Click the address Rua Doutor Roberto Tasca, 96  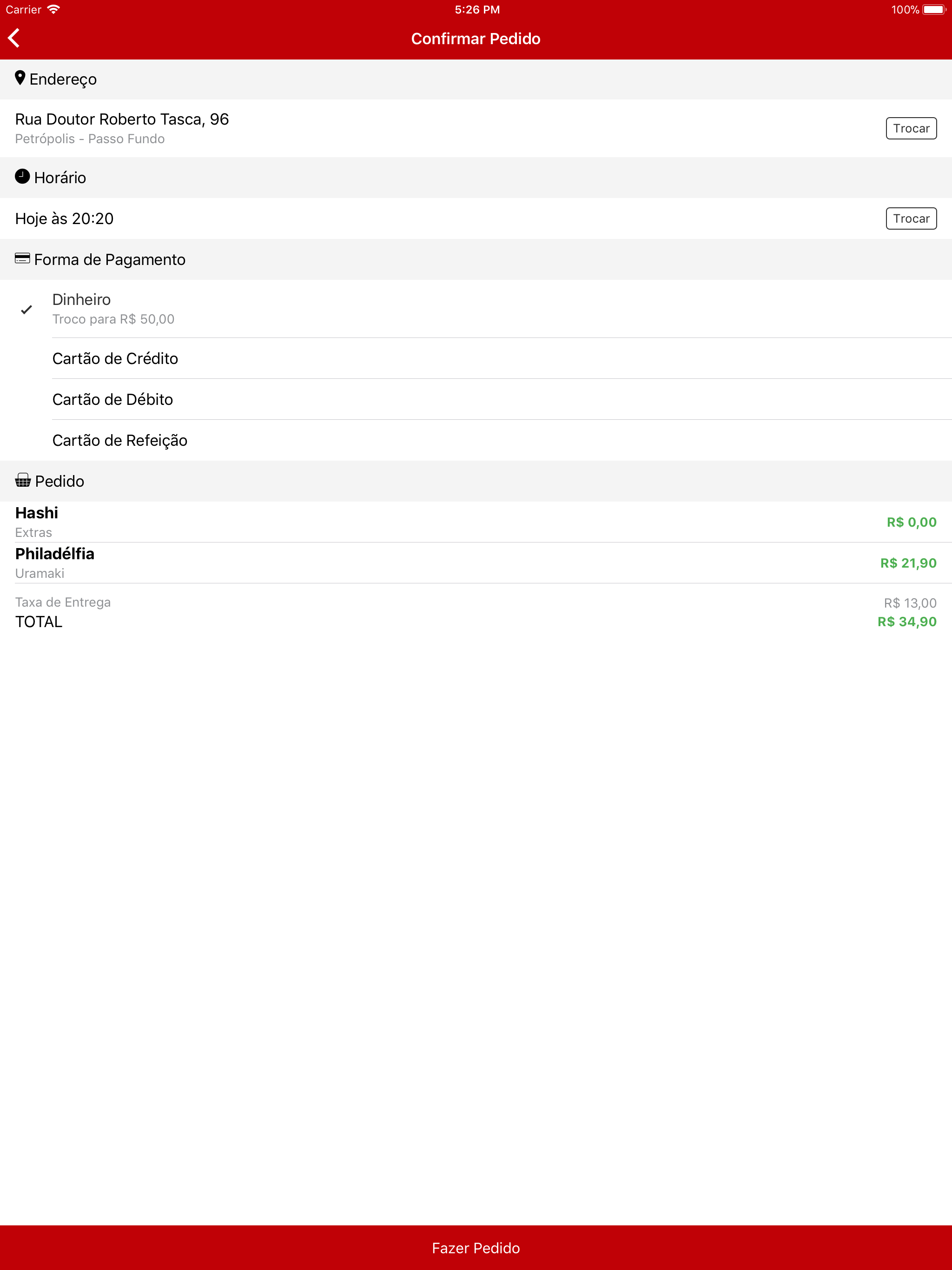point(122,119)
